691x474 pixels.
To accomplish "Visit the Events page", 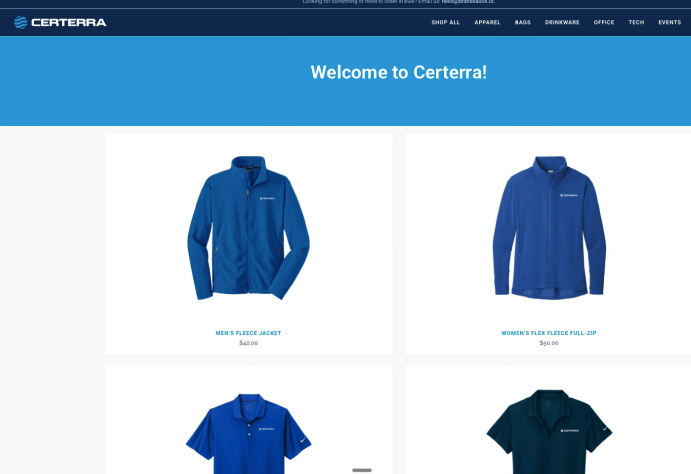I will 669,22.
